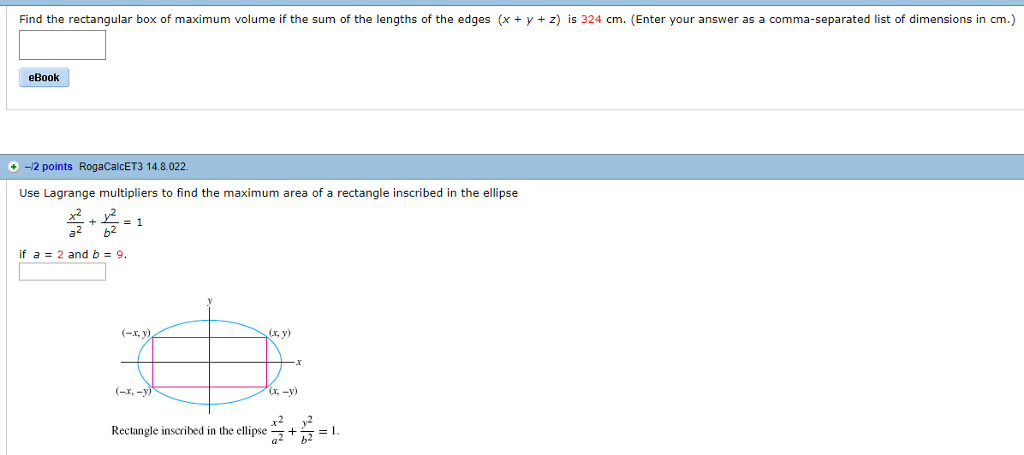Viewport: 1024px width, 455px height.
Task: Click the ellipse maximum area answer field
Action: click(x=62, y=272)
